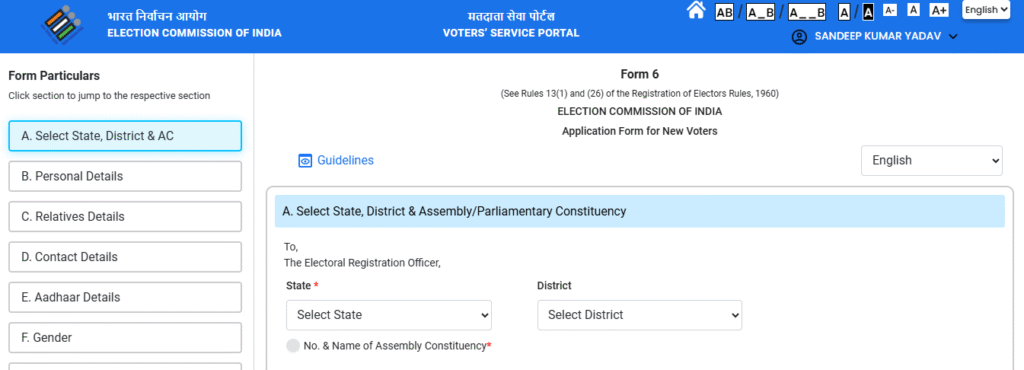
Task: Select normal letter spacing AB icon
Action: (724, 12)
